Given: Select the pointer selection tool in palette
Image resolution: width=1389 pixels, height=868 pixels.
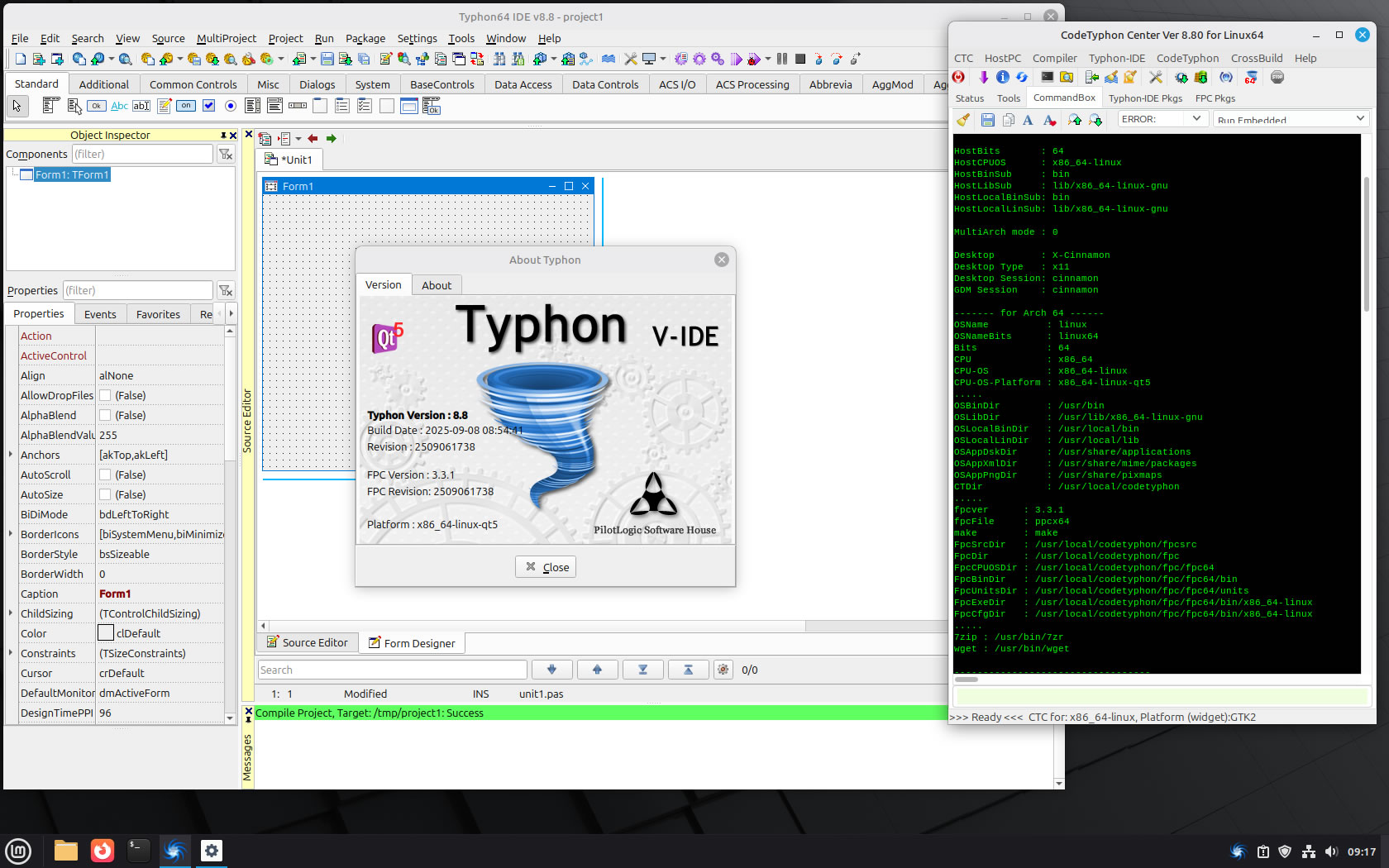Looking at the screenshot, I should [17, 106].
